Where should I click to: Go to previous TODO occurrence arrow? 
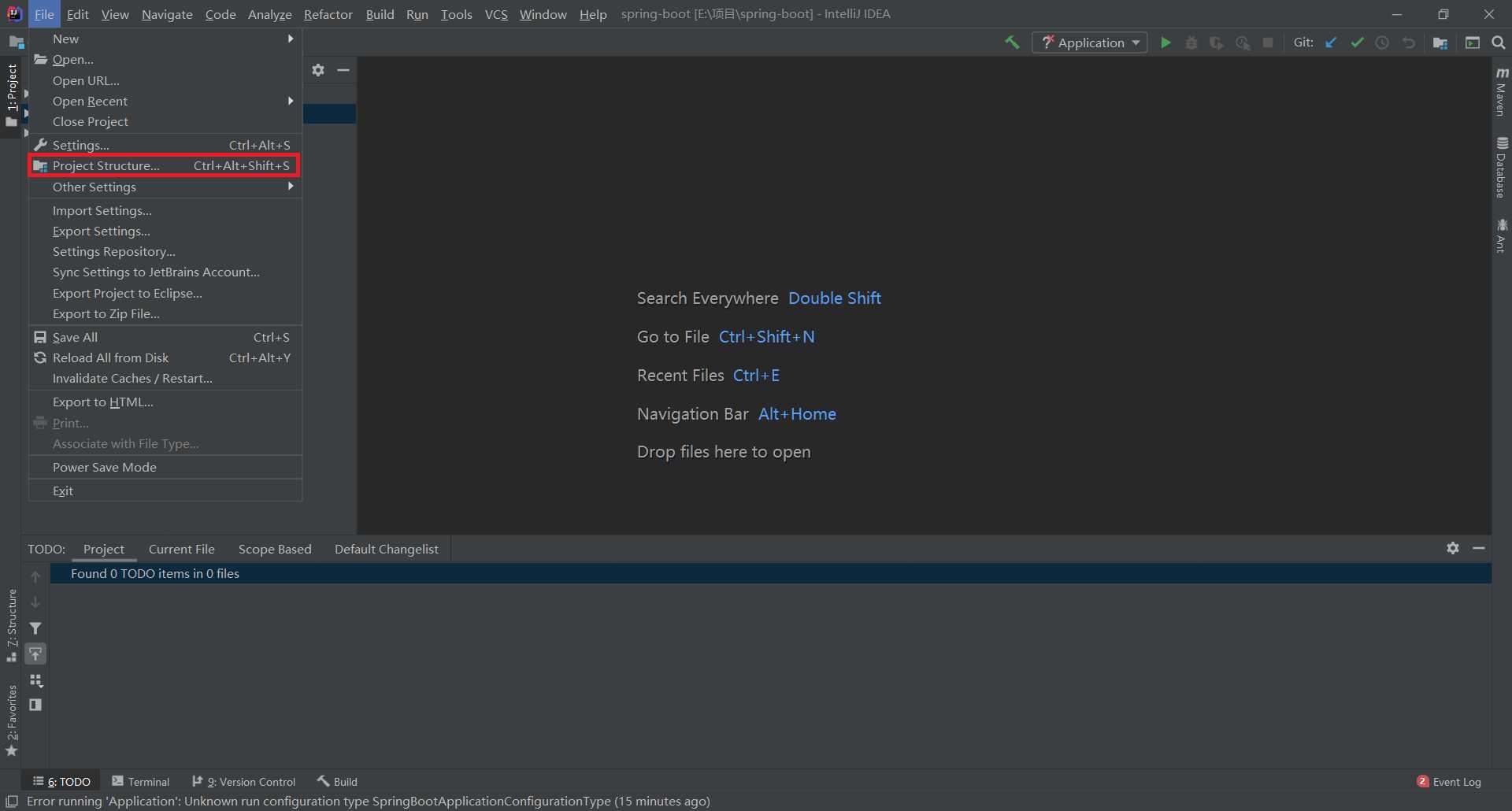tap(35, 576)
